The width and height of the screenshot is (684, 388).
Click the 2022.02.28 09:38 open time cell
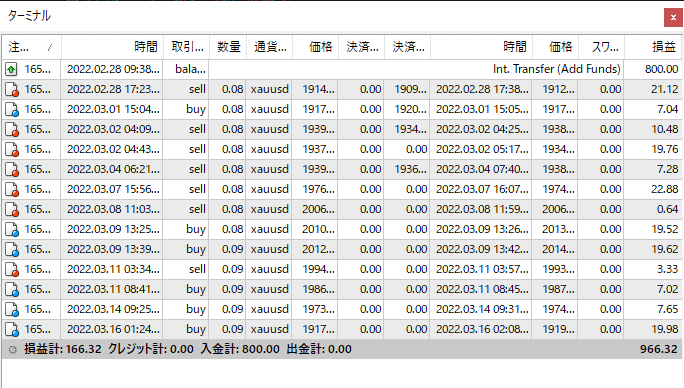point(113,69)
